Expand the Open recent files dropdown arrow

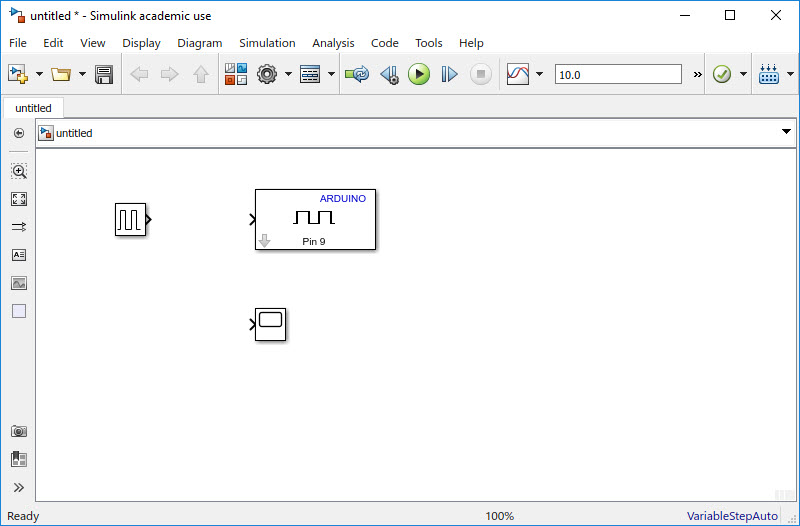coord(82,74)
